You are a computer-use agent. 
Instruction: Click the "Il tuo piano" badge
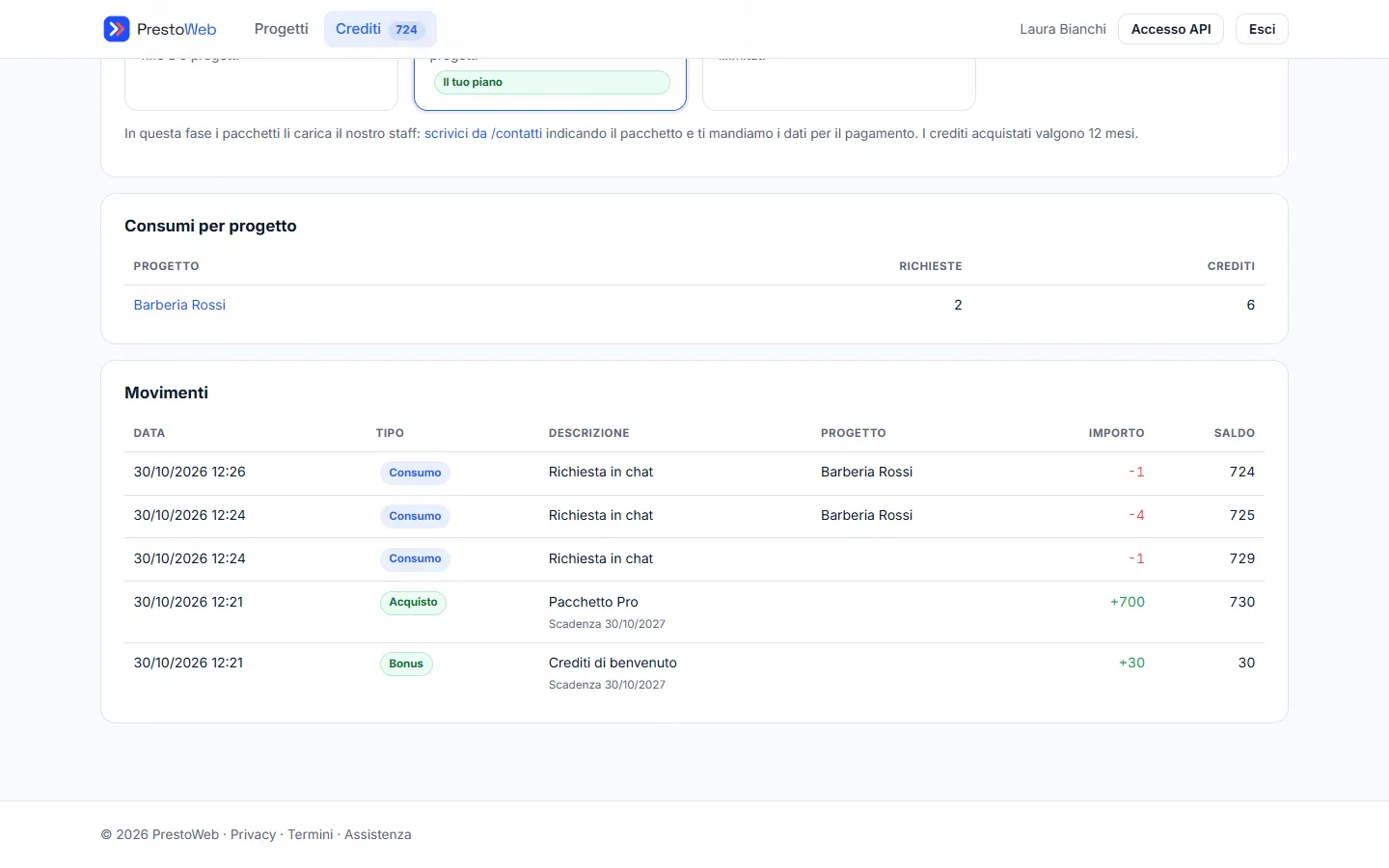tap(552, 82)
